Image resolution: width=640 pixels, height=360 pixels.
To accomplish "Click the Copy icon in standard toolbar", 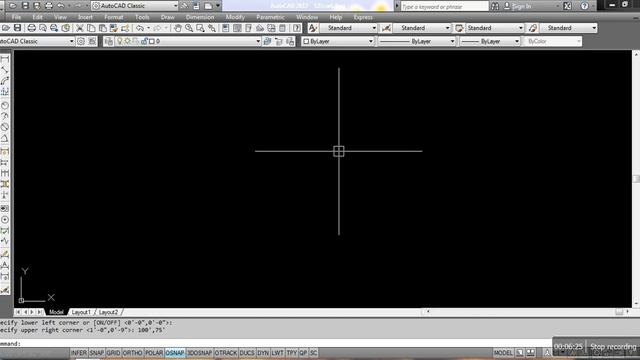I will [x=91, y=28].
